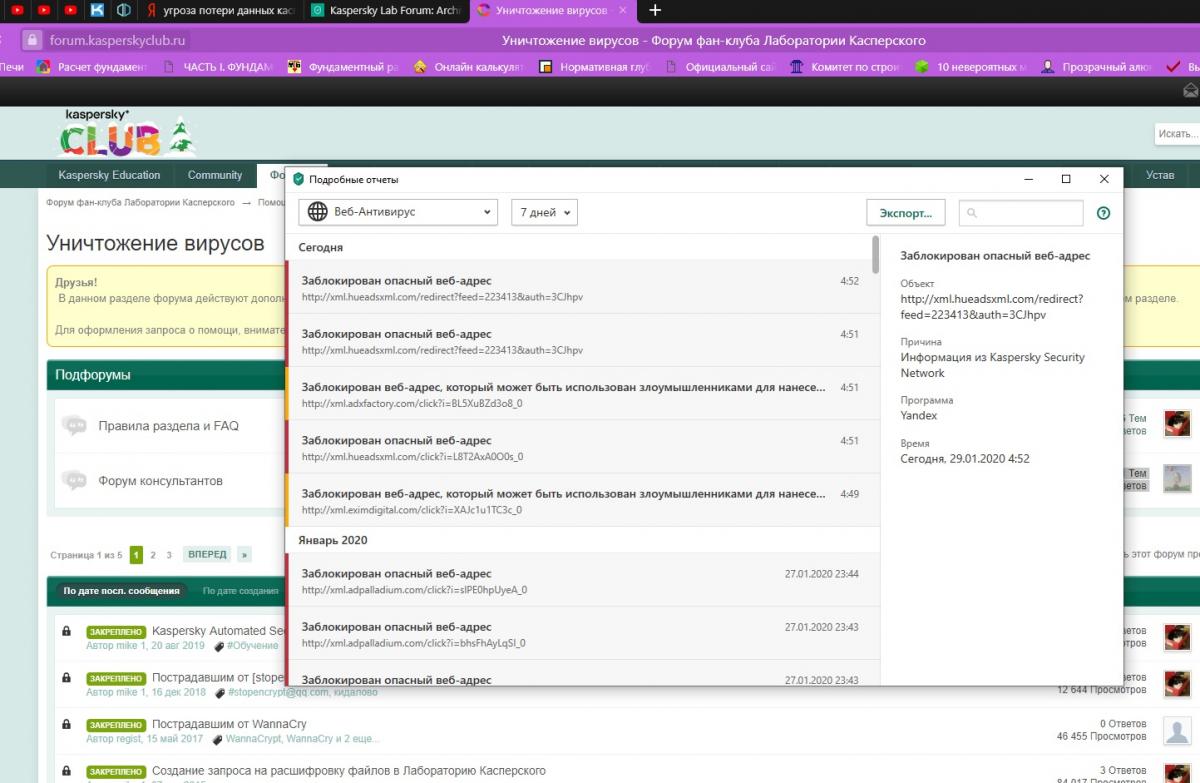Open the Kaspersky Education menu item

[109, 175]
